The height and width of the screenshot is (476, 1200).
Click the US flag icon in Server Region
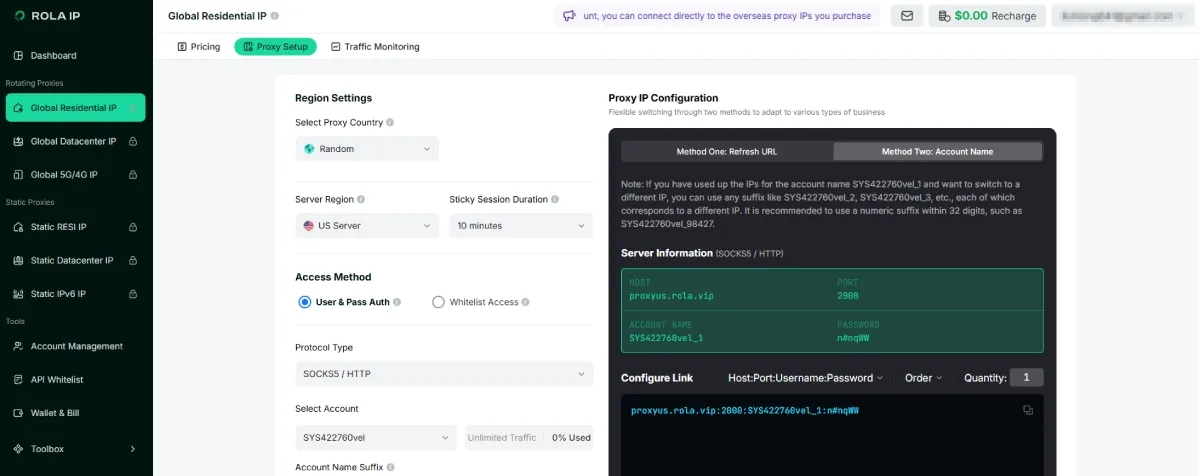click(x=309, y=226)
